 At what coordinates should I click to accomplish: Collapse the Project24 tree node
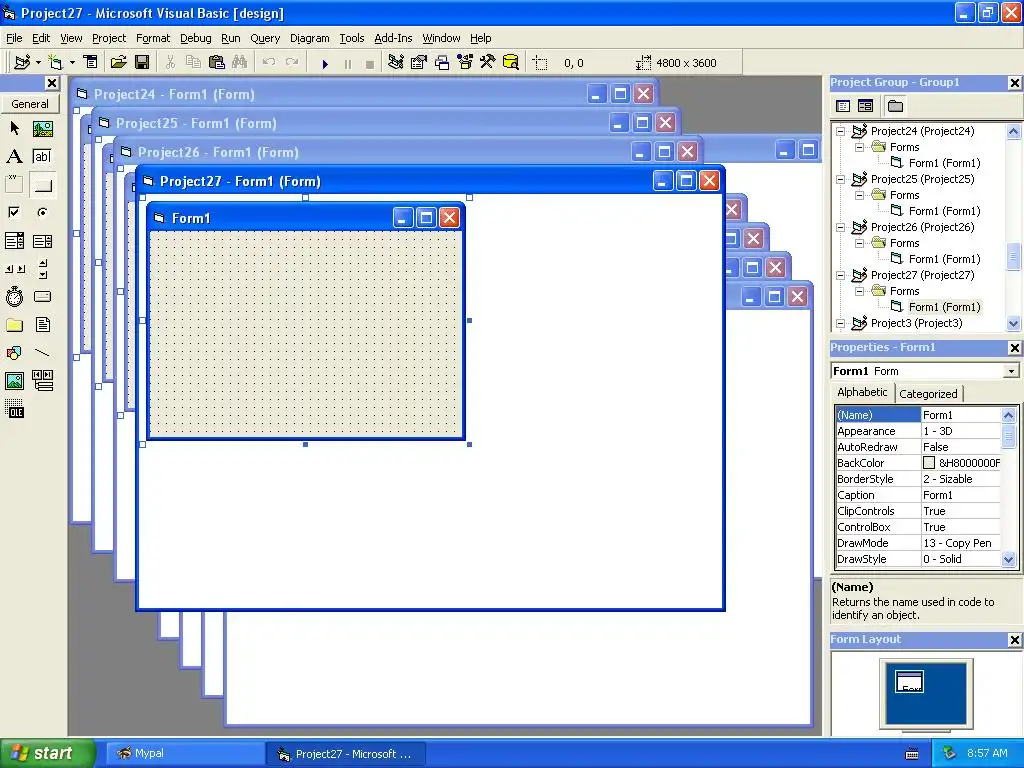click(x=841, y=131)
